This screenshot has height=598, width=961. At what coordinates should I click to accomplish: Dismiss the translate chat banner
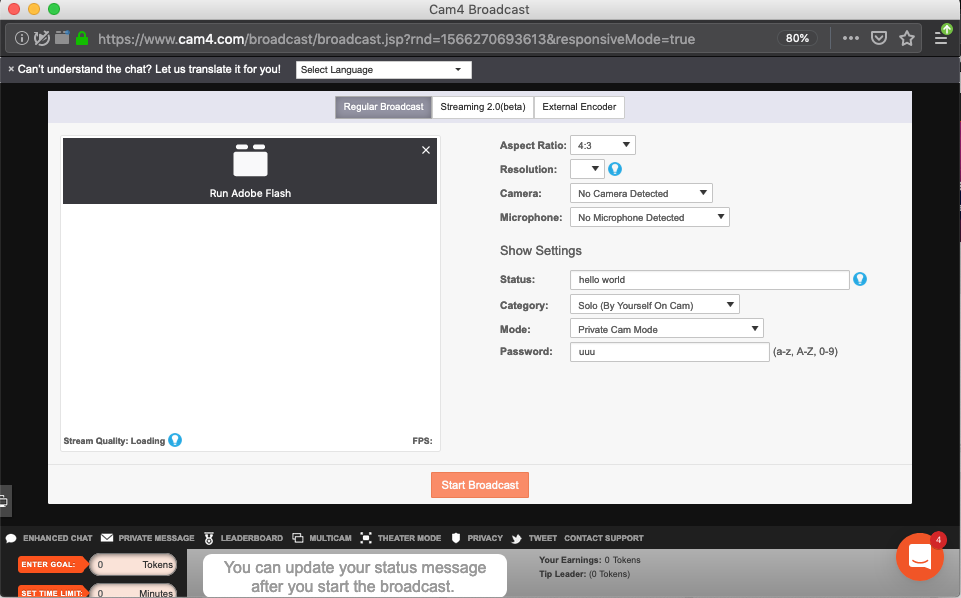[11, 70]
